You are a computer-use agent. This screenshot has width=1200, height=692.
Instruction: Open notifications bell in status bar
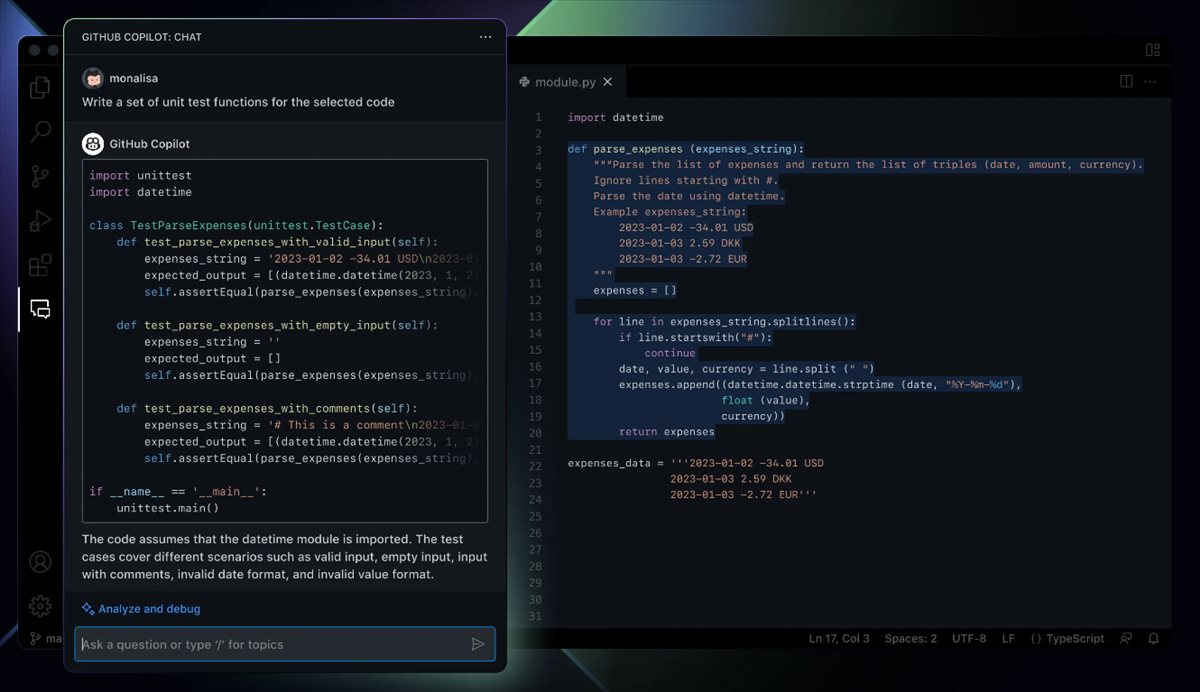pyautogui.click(x=1154, y=638)
